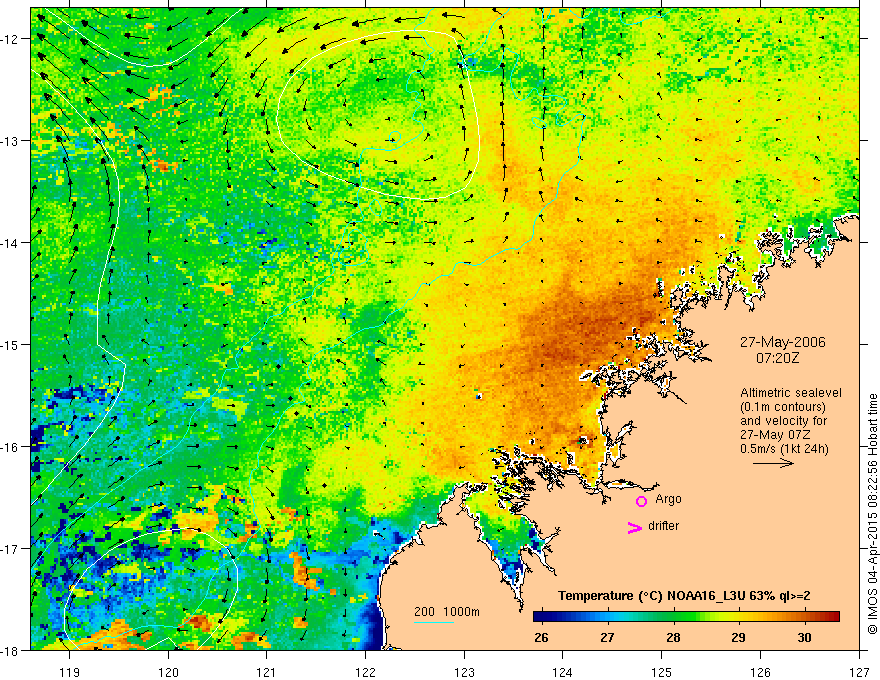Click the -16 latitude axis label

point(11,447)
